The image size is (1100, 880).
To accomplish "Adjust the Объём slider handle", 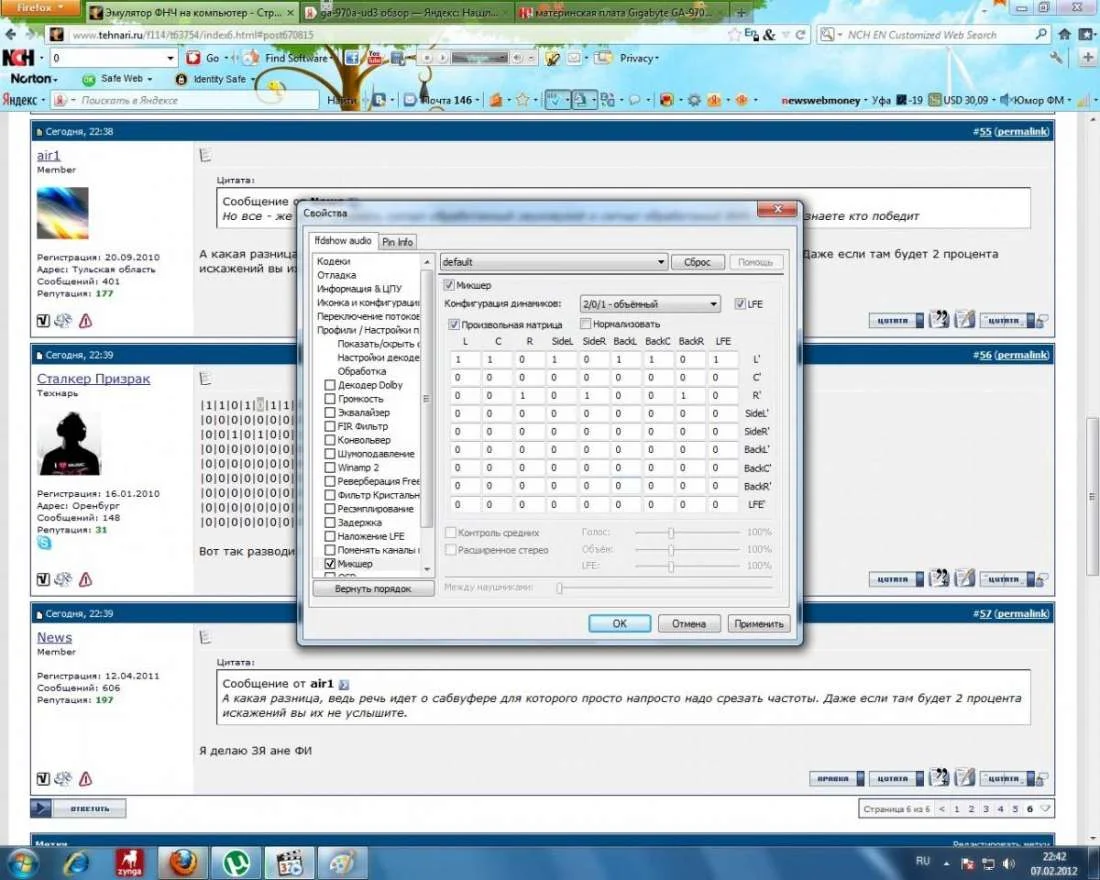I will point(671,549).
